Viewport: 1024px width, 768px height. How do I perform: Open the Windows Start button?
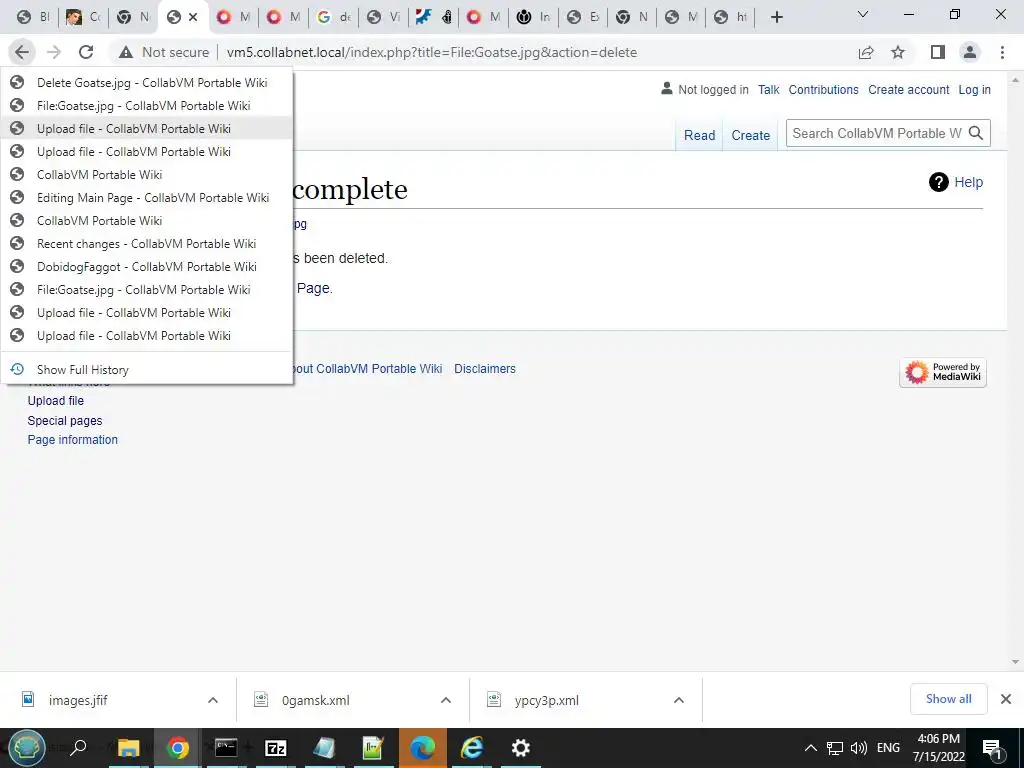[26, 748]
